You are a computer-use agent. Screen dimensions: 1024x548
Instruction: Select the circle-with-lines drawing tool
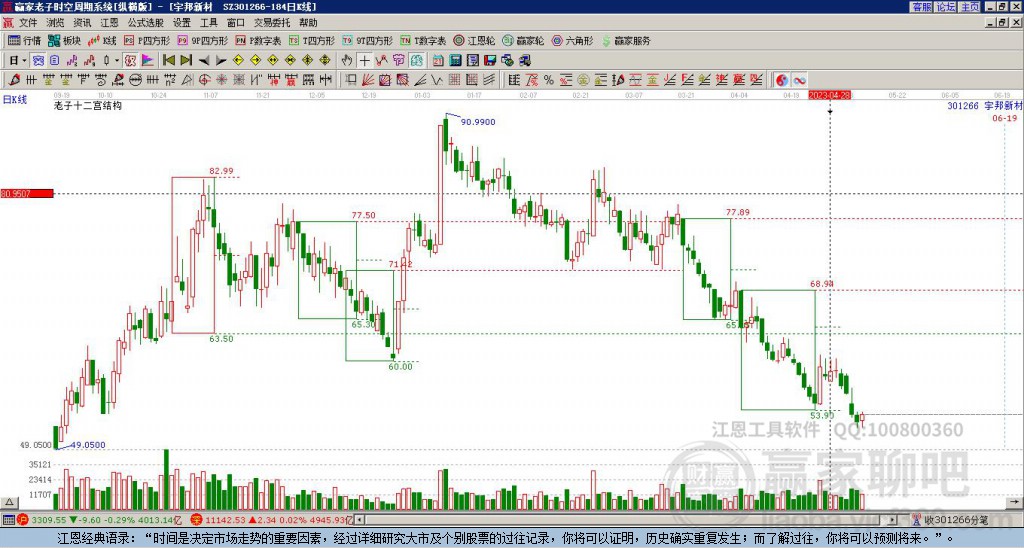tap(135, 80)
